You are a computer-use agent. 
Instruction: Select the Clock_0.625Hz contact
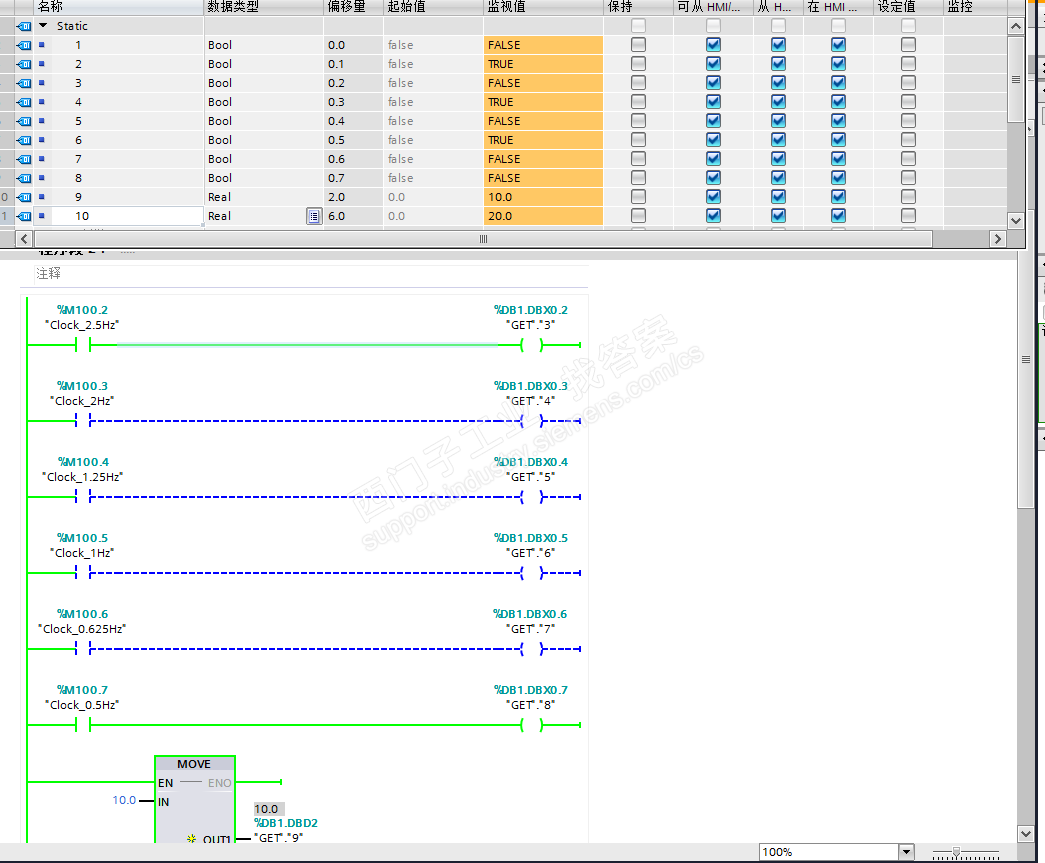coord(83,648)
